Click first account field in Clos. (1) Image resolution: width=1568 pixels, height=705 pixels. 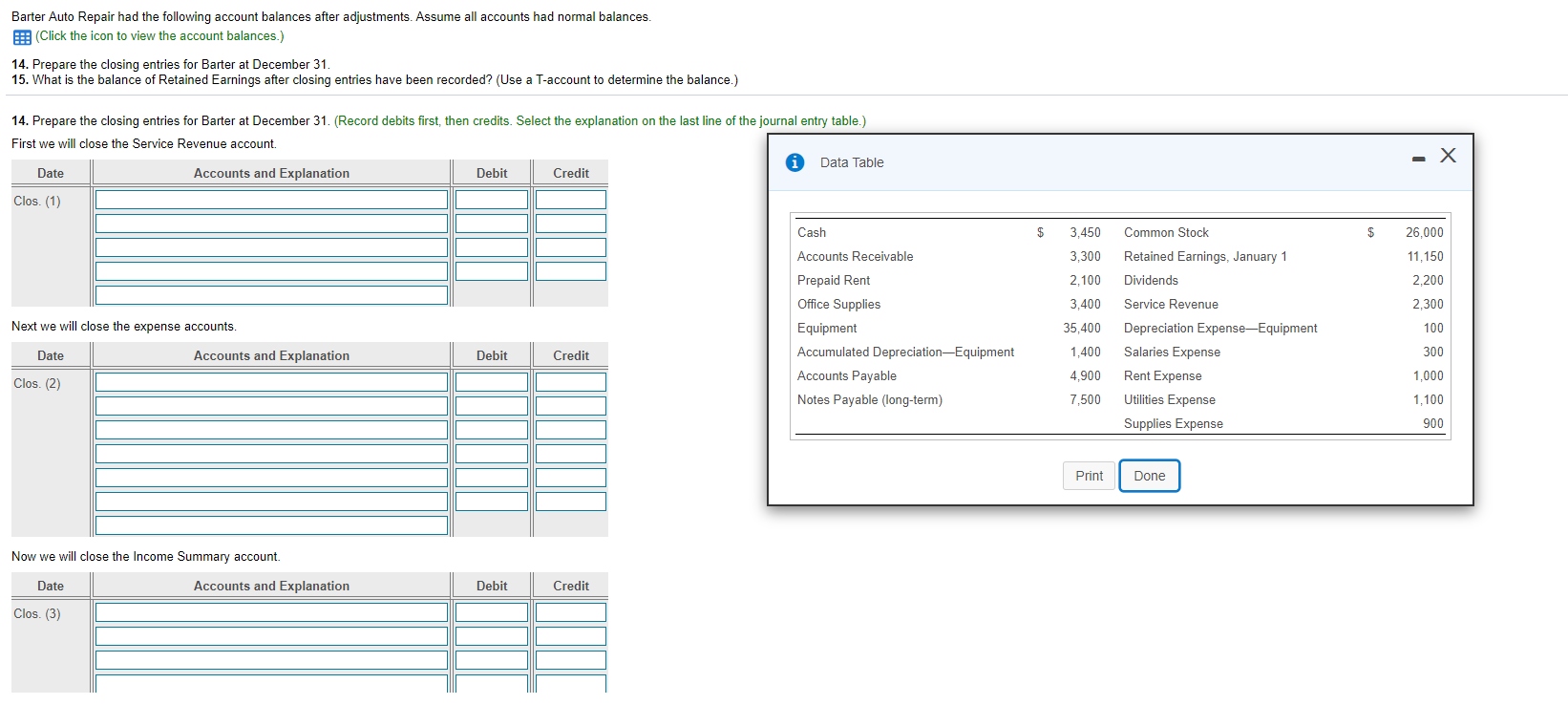[271, 200]
